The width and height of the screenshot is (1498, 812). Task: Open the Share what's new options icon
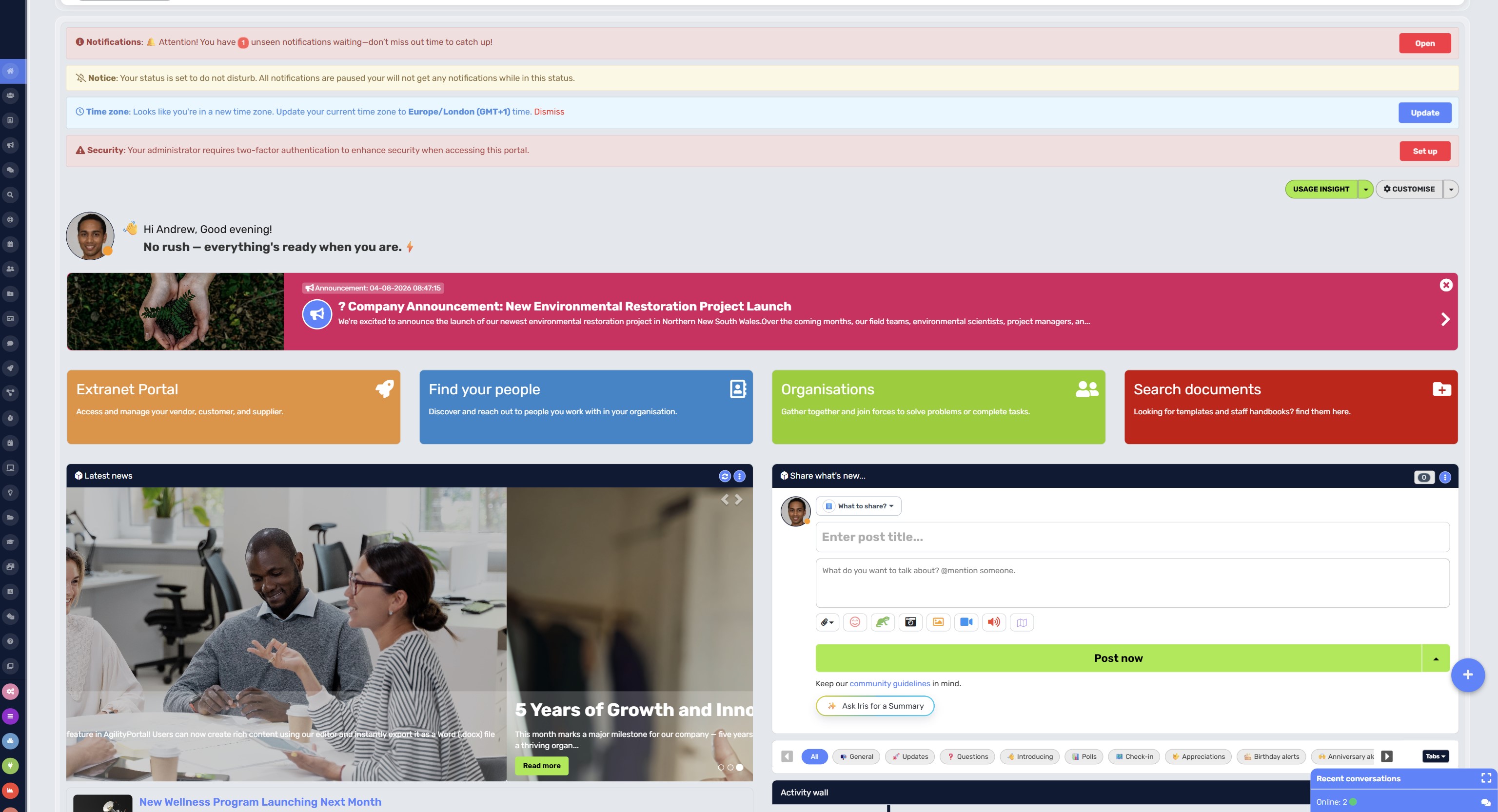(1444, 477)
